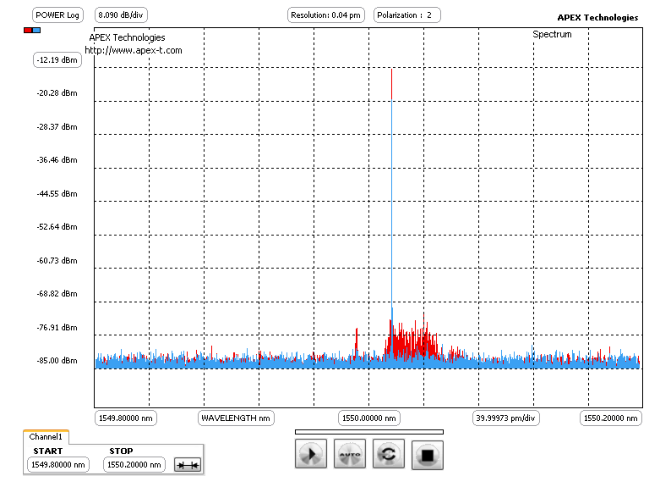Click the 8.090 dB/div scale field
The height and width of the screenshot is (478, 661).
click(x=120, y=16)
